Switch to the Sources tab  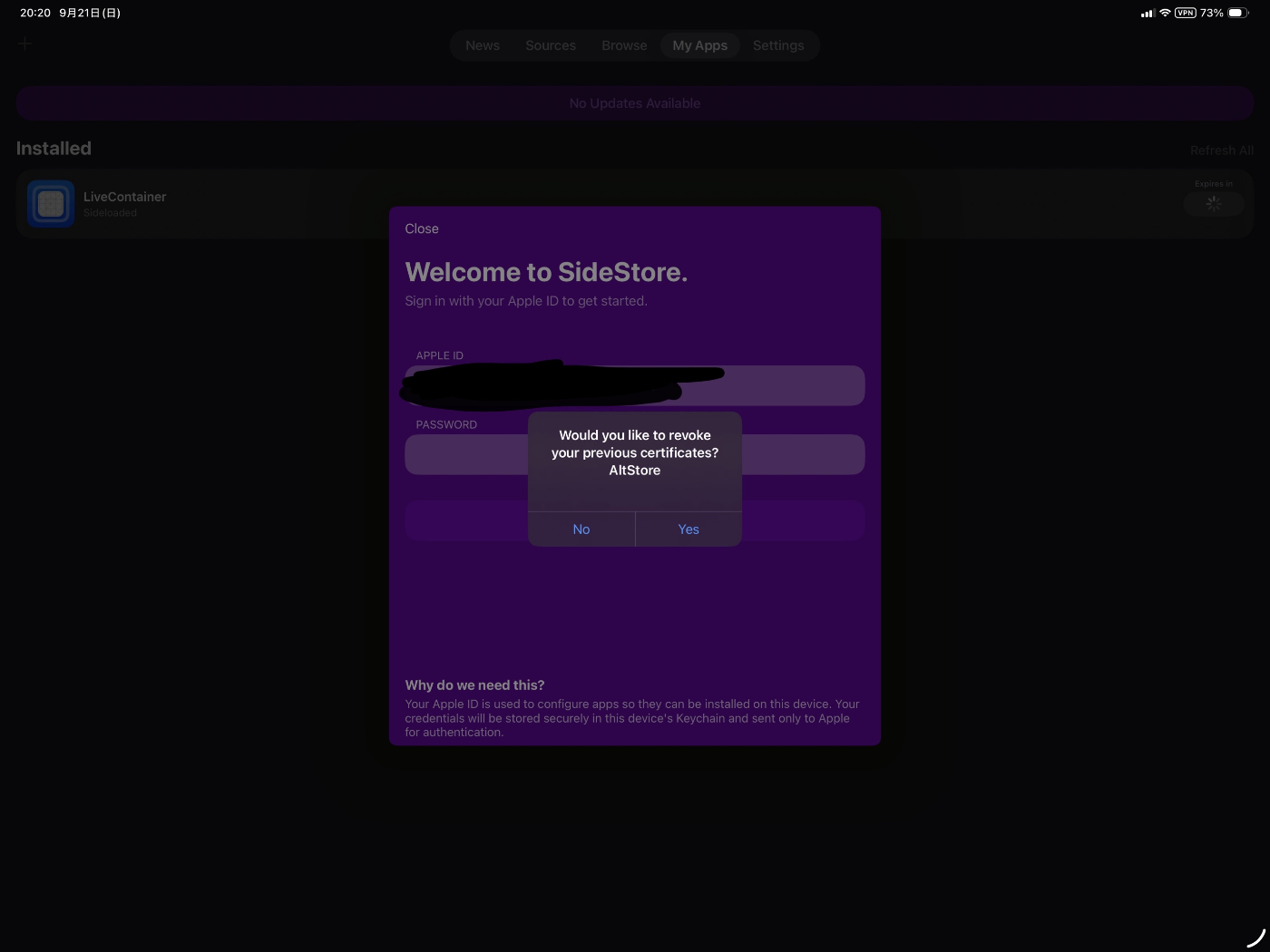click(551, 45)
